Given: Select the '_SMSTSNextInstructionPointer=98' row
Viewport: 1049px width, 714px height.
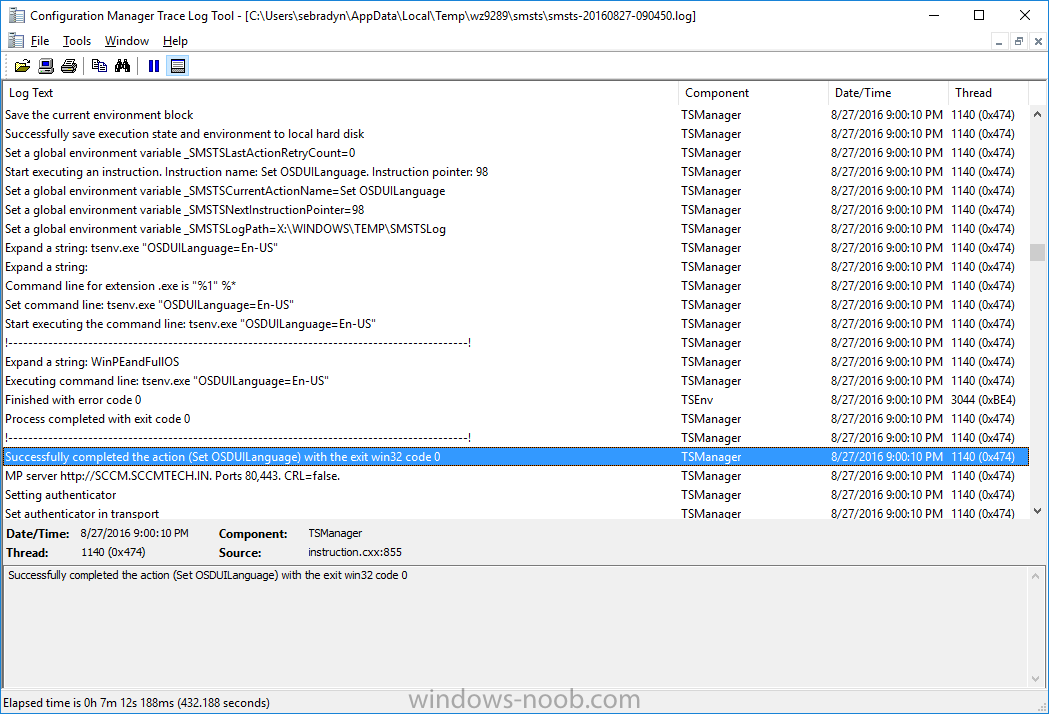Looking at the screenshot, I should pyautogui.click(x=515, y=210).
